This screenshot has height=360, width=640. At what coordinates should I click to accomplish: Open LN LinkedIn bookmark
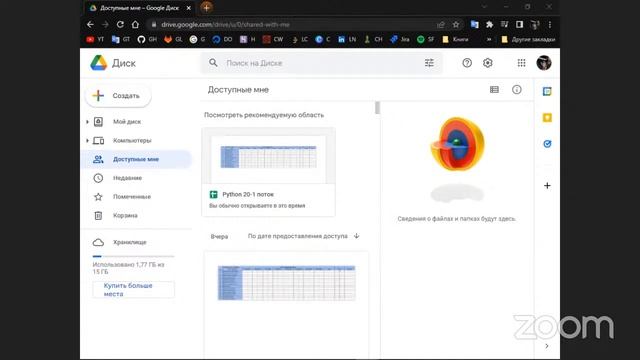click(347, 39)
